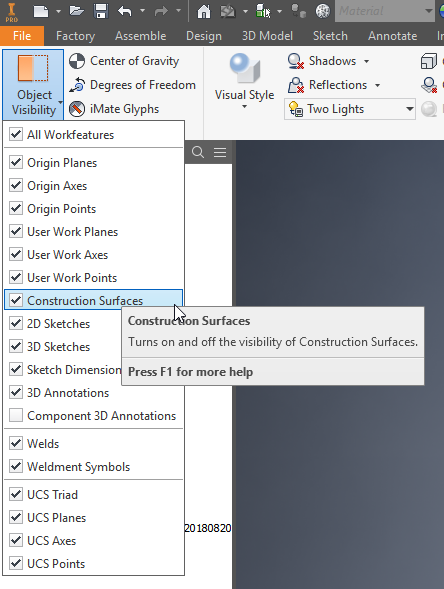Screen dimensions: 444x589
Task: Click the Degrees of Freedom icon
Action: (77, 85)
